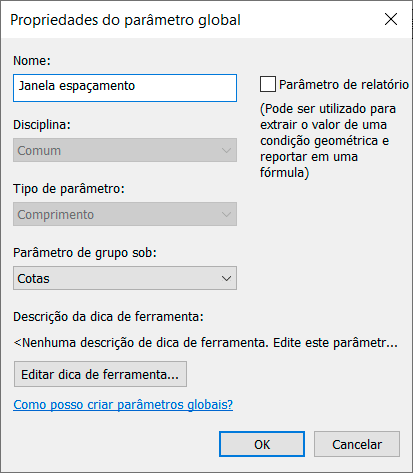Viewport: 413px width, 473px height.
Task: Select the Cotas value in group combo box
Action: [125, 278]
